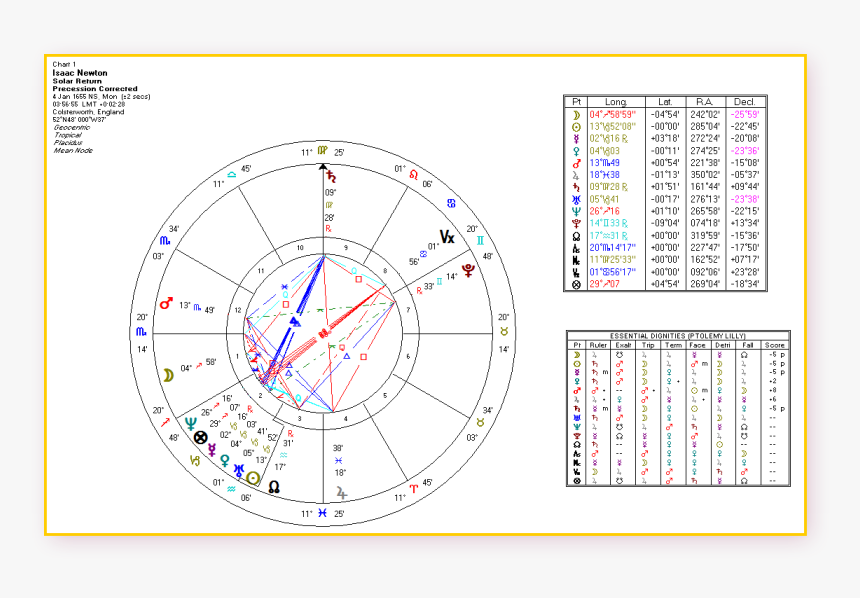Click the Moon glyph on the left wheel rim
The image size is (860, 598).
(167, 374)
